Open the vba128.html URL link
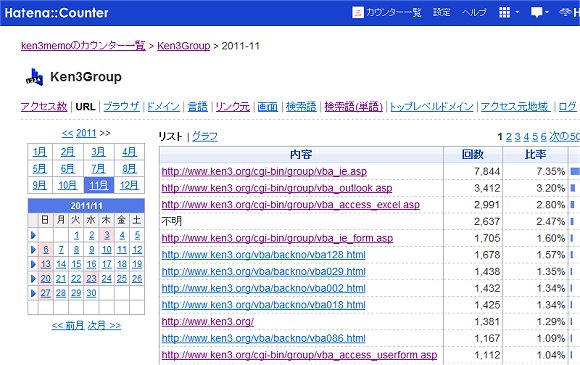580x365 pixels. 263,255
